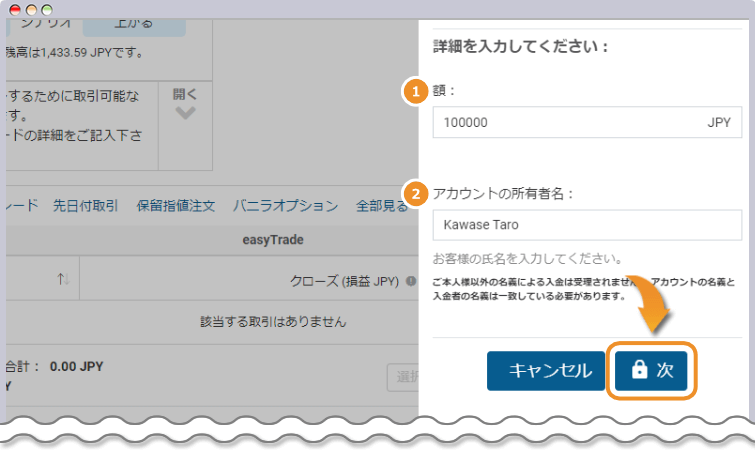
Task: Open the 先日付取引 tab
Action: pyautogui.click(x=85, y=206)
